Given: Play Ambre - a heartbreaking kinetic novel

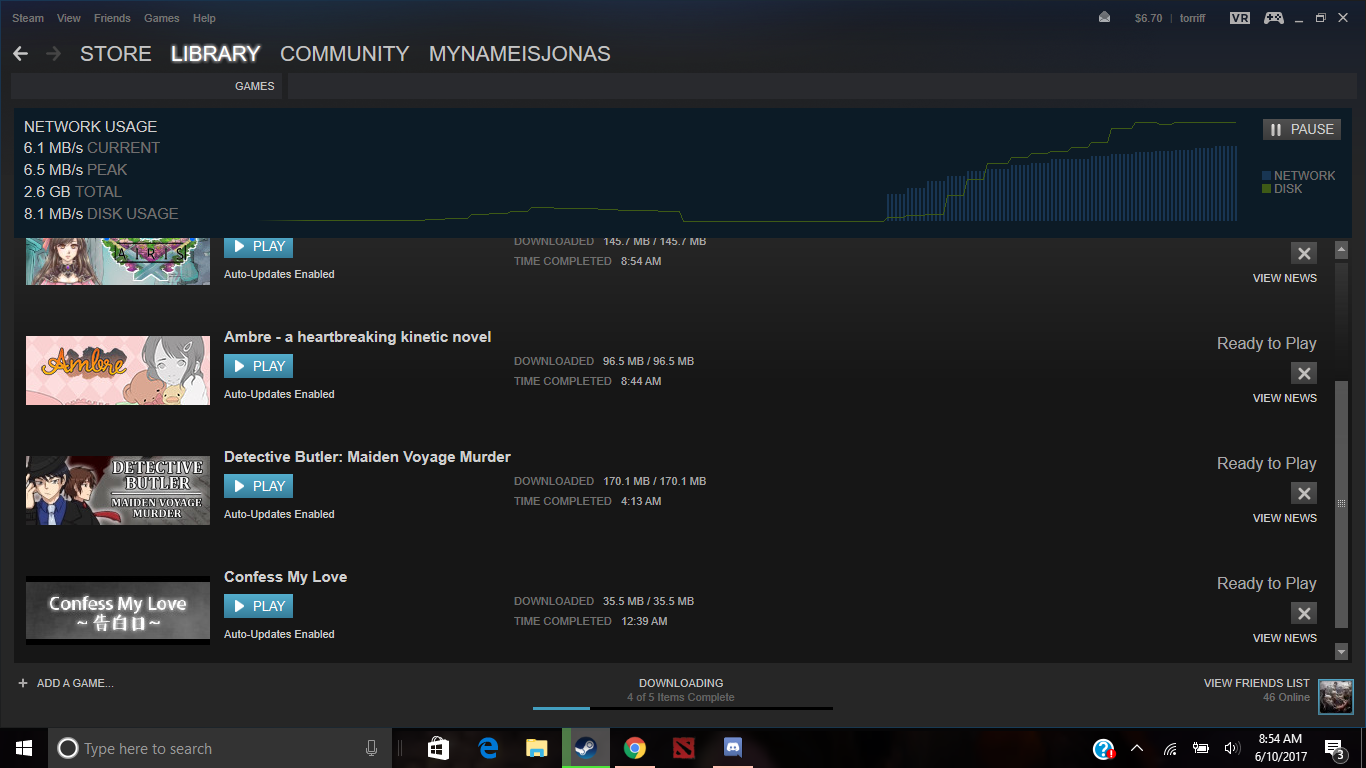Looking at the screenshot, I should click(258, 366).
